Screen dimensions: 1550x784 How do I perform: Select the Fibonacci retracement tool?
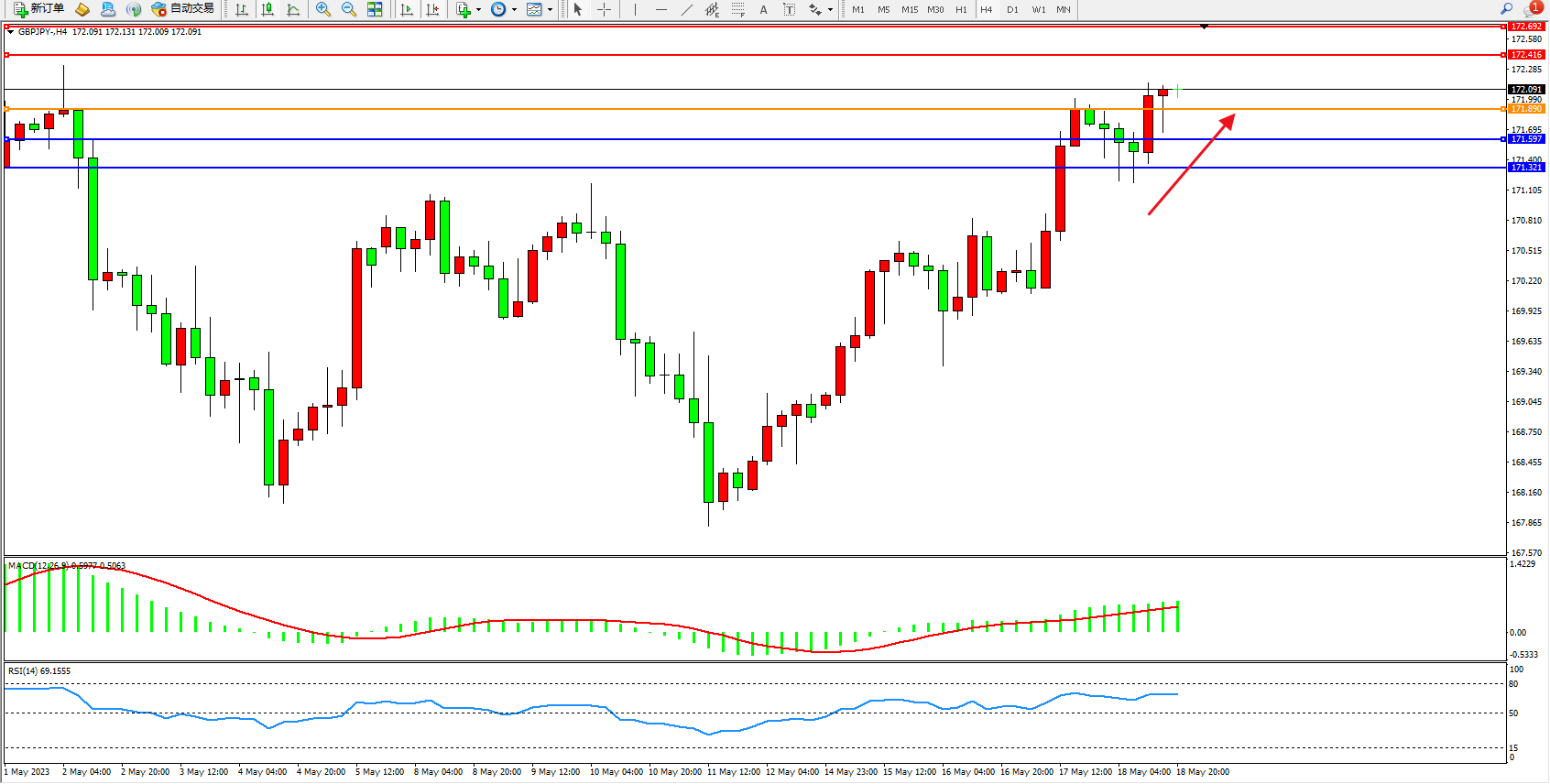pos(738,9)
